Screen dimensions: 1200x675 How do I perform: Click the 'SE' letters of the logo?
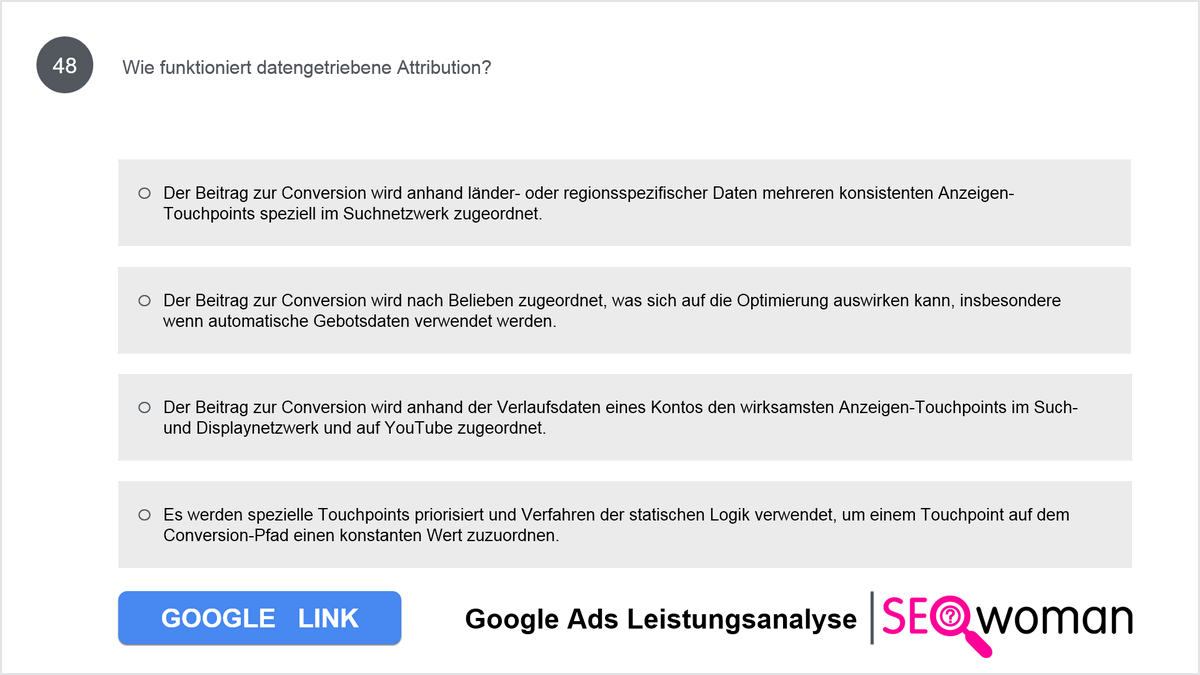pos(905,617)
